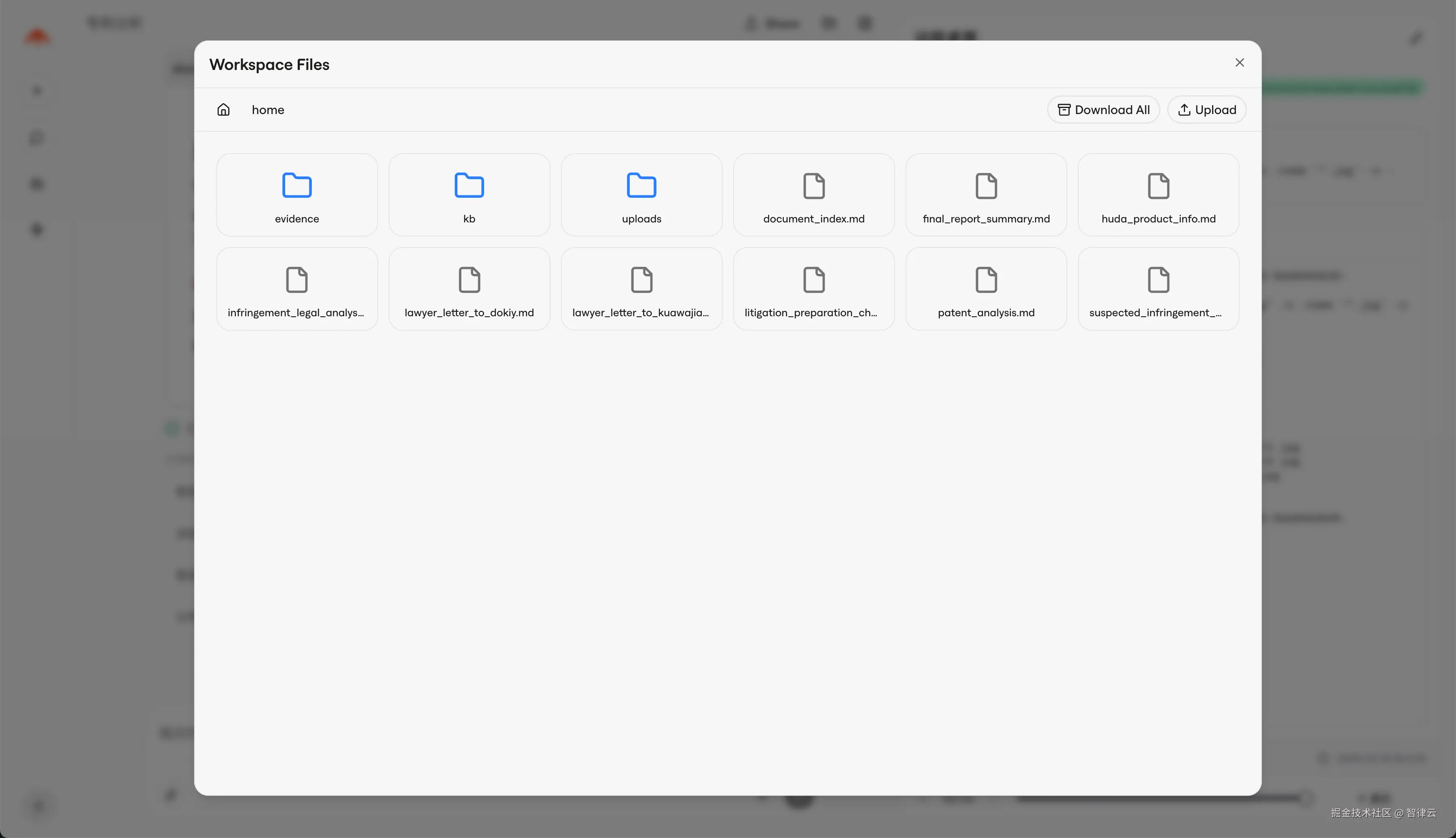Open huda_product_info.md file
This screenshot has height=838, width=1456.
[x=1158, y=195]
